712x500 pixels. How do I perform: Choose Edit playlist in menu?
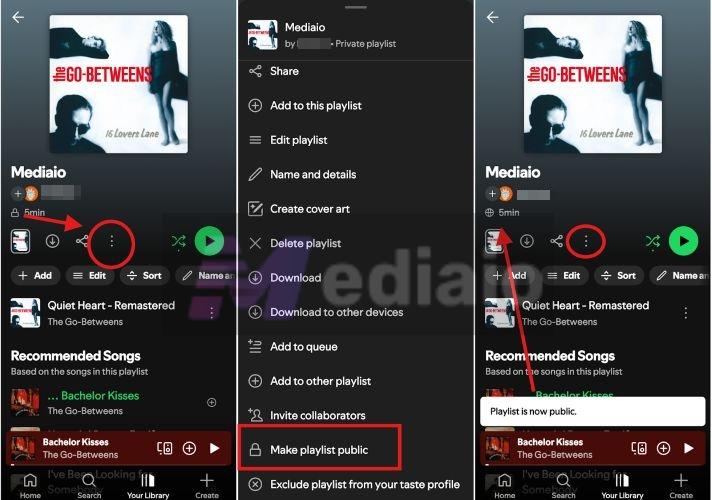[x=356, y=140]
